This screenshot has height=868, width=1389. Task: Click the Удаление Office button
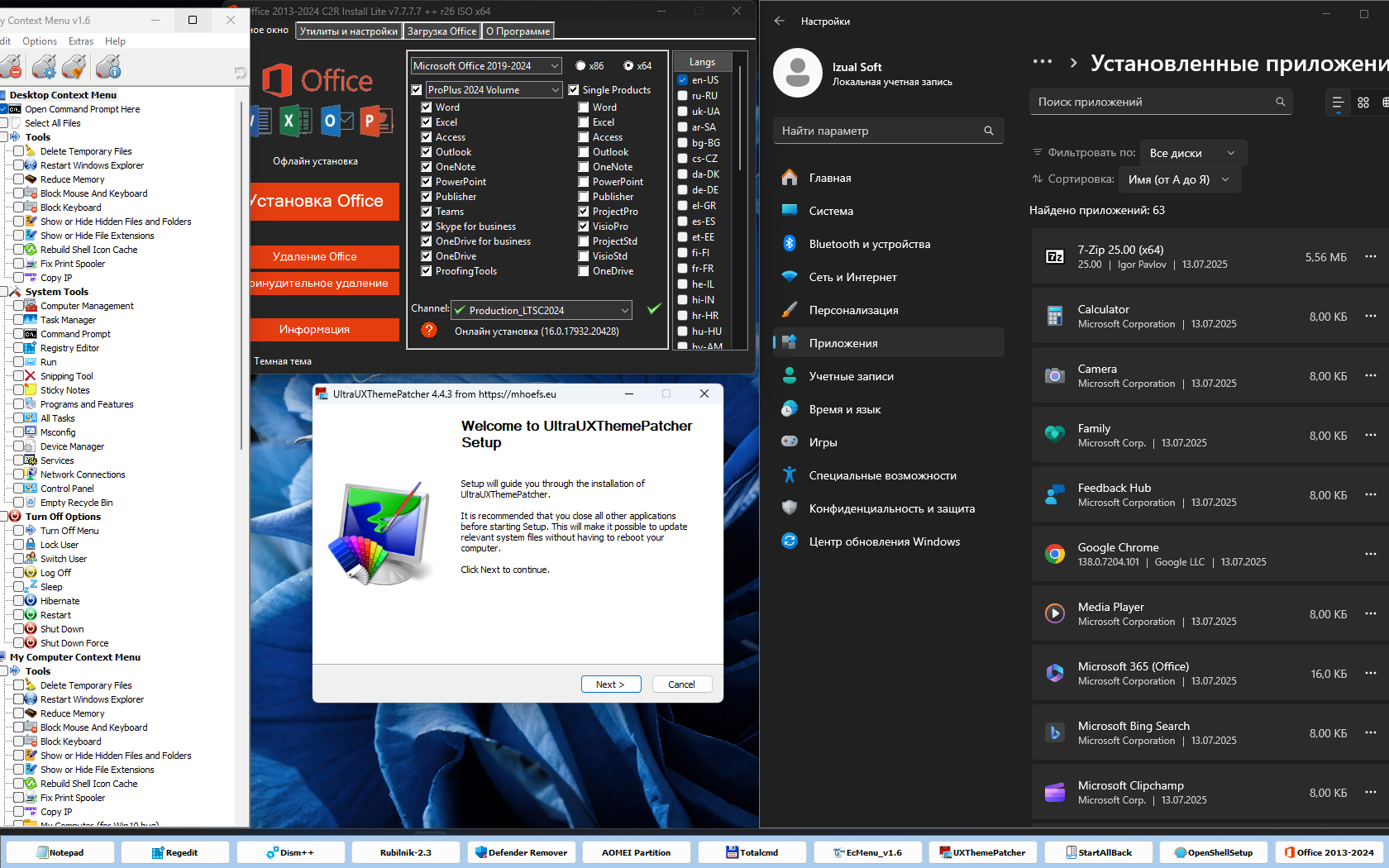click(x=325, y=257)
